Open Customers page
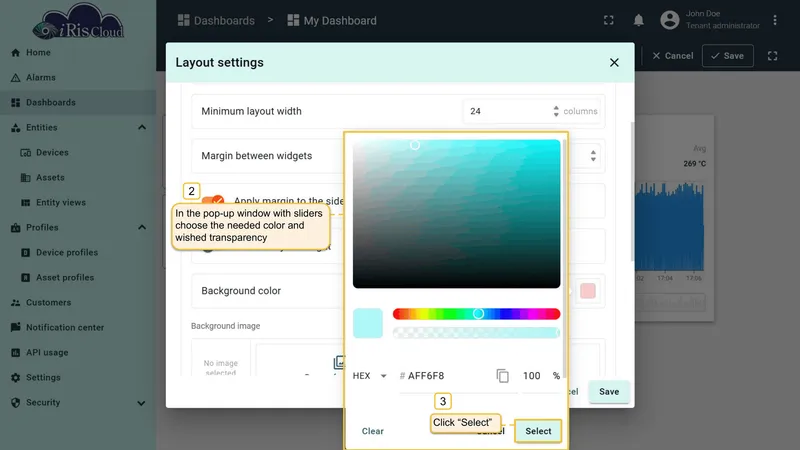Screen dimensions: 800x450 (48, 303)
